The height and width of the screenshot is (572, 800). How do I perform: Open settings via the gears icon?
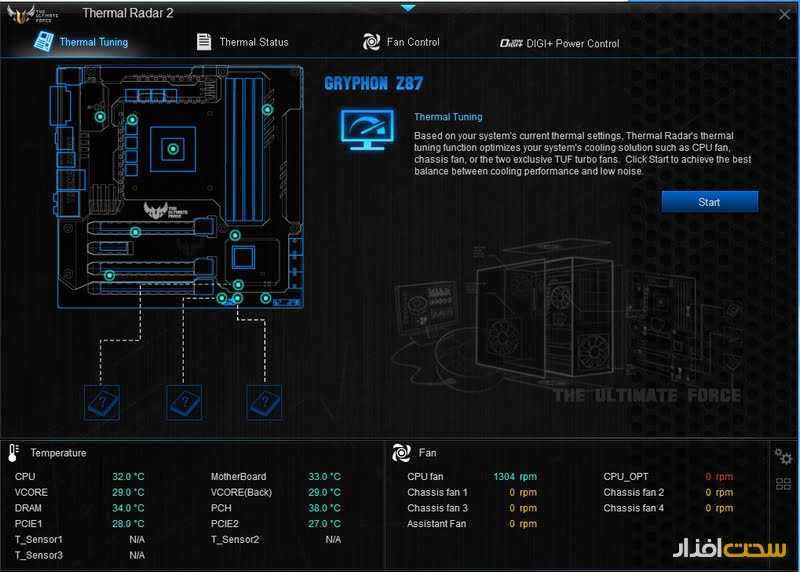(783, 456)
